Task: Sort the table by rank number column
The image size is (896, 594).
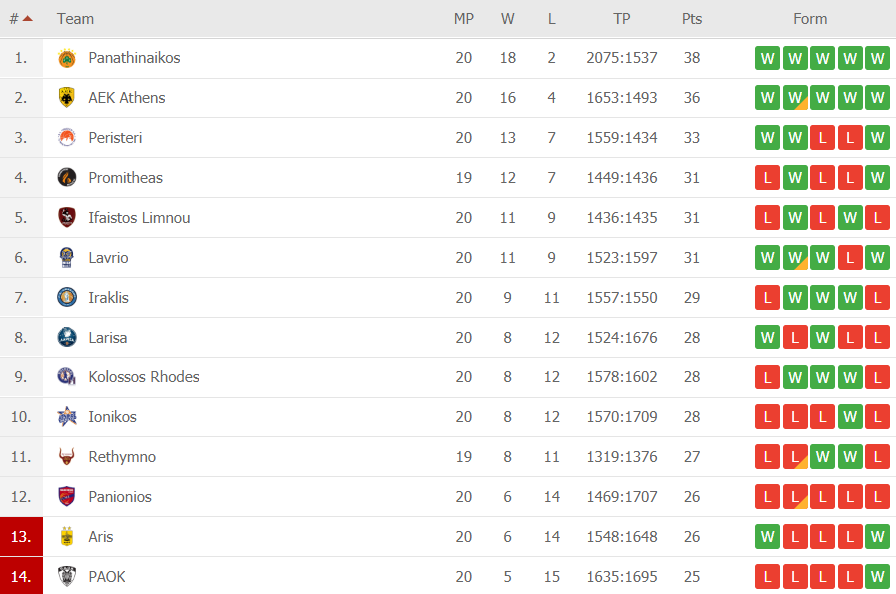Action: pyautogui.click(x=20, y=19)
